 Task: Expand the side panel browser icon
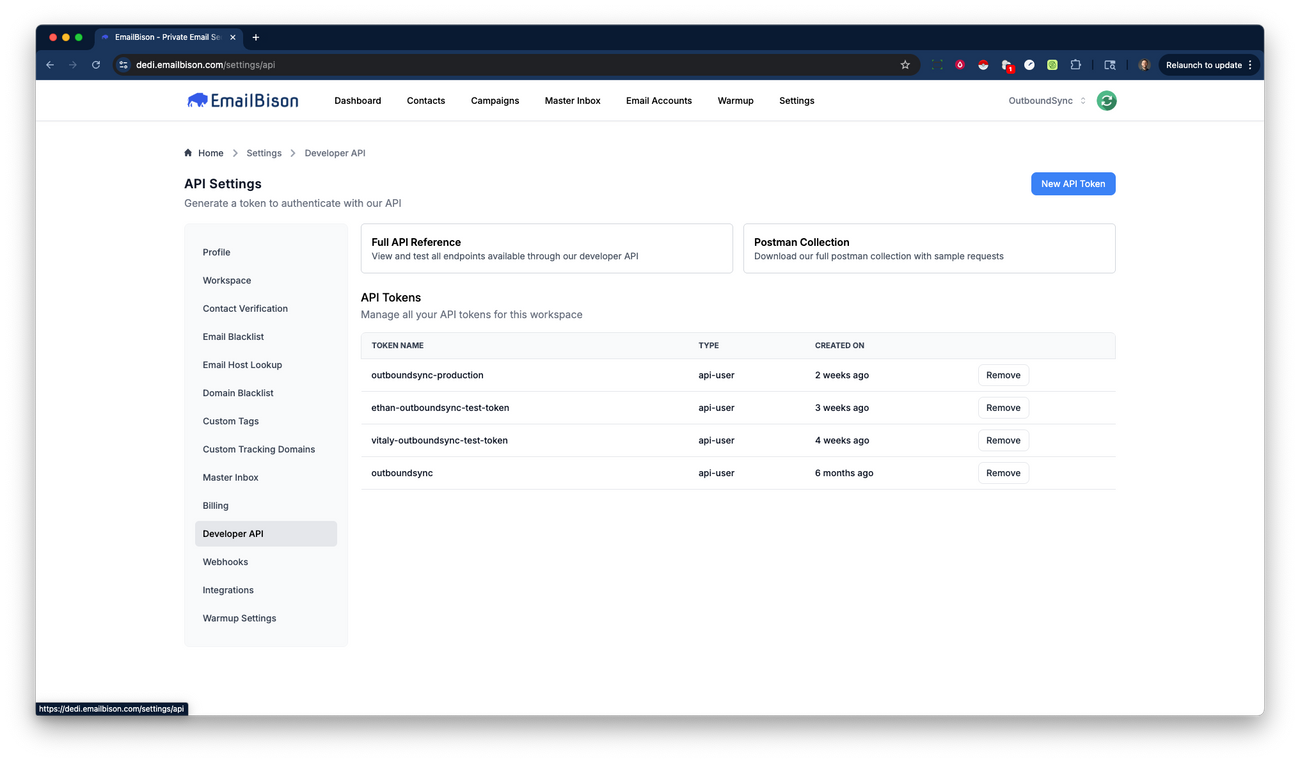point(1109,64)
